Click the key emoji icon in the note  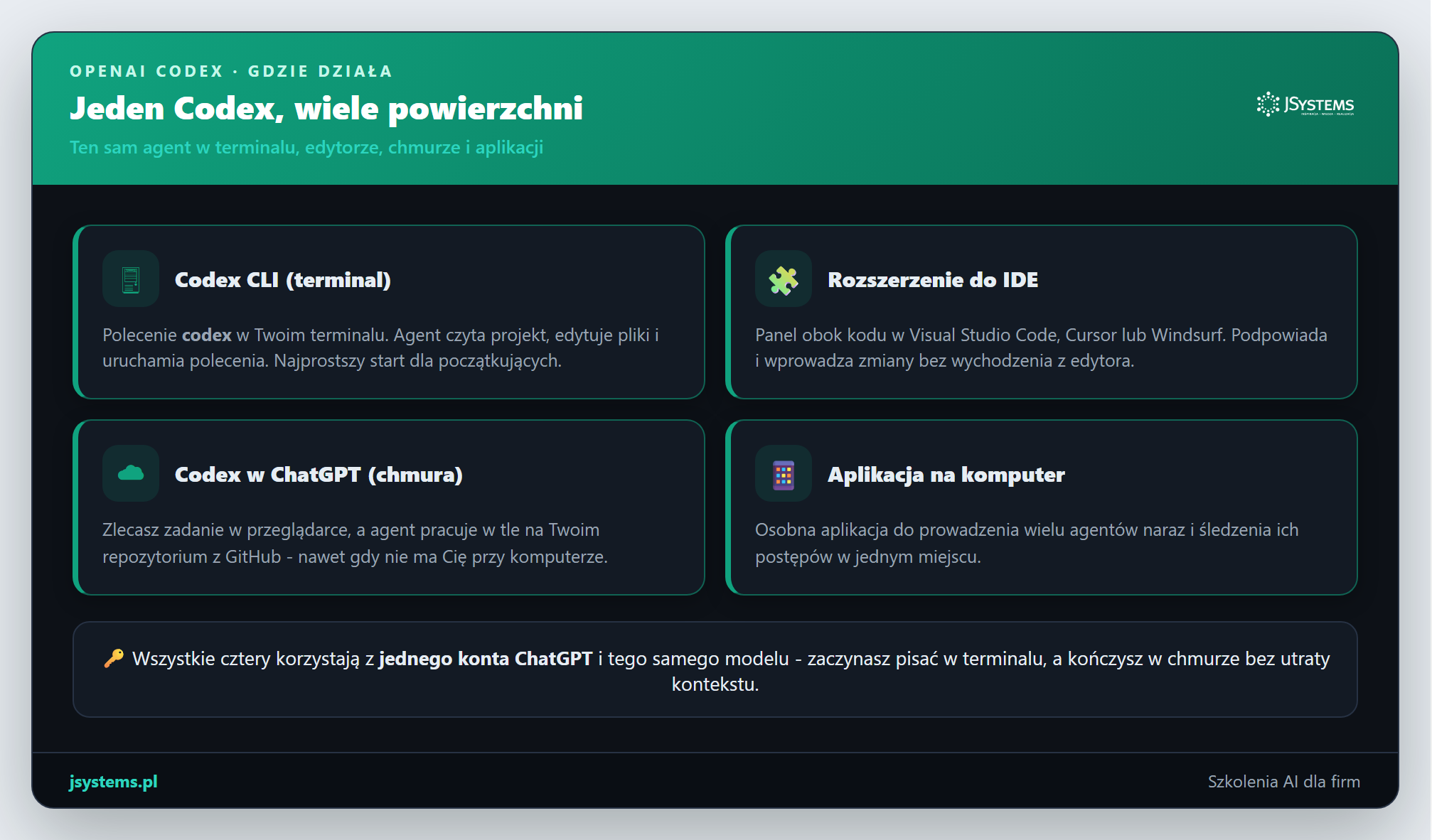114,658
